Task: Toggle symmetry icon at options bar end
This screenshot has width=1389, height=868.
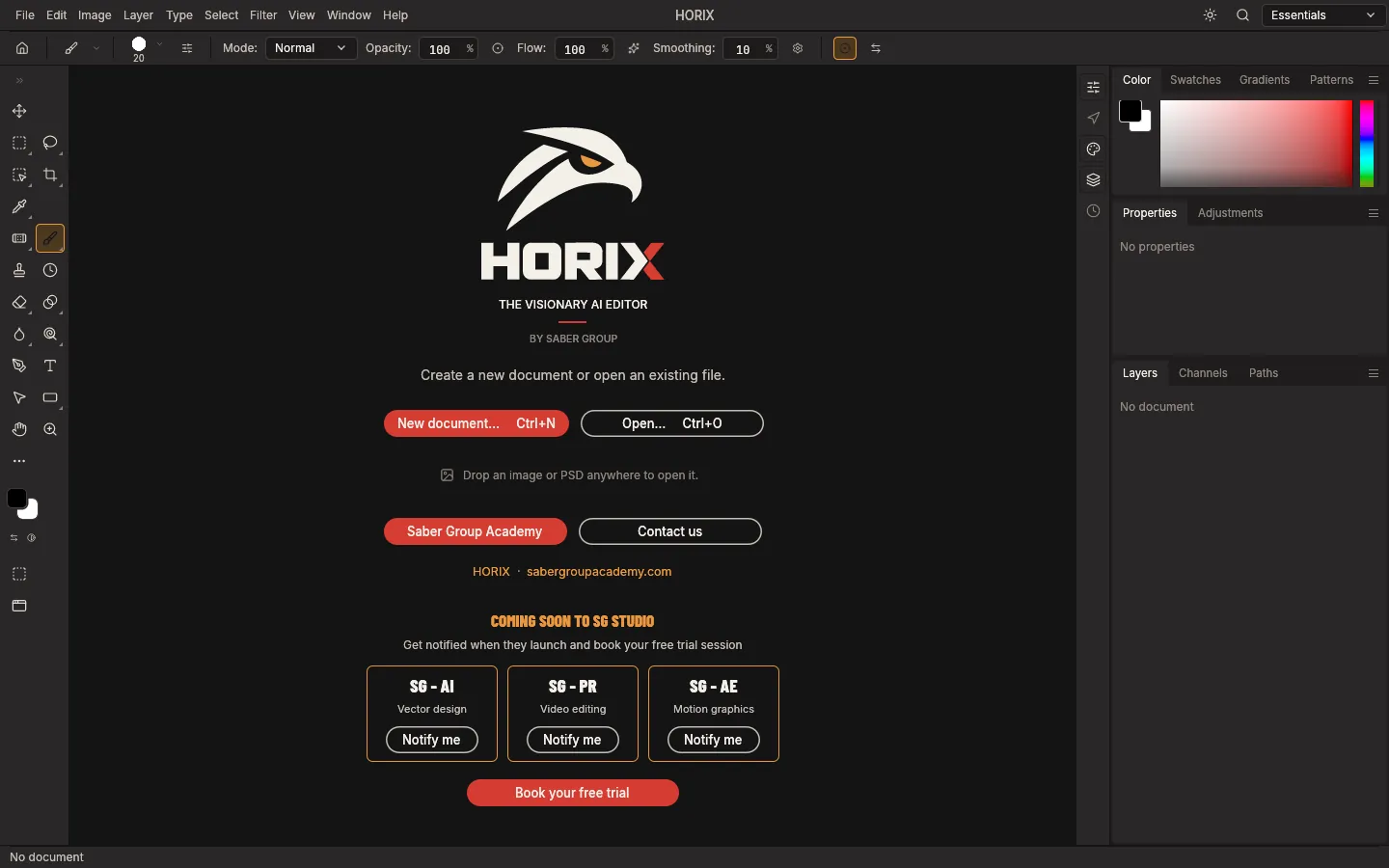Action: [876, 48]
